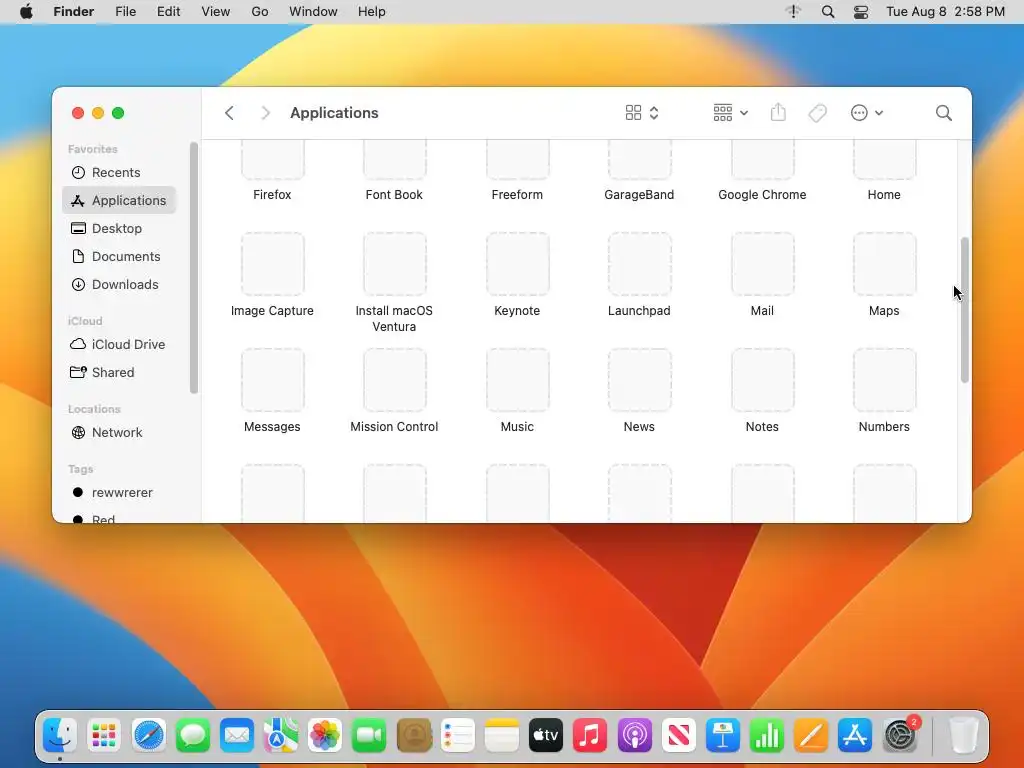1024x768 pixels.
Task: Click the GarageBand app label
Action: pyautogui.click(x=639, y=195)
